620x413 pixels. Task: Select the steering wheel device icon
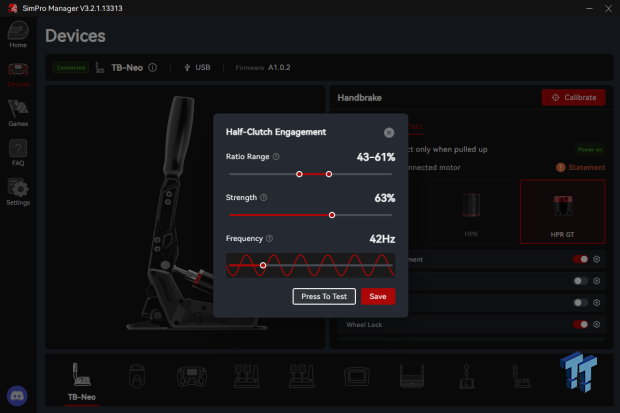pyautogui.click(x=192, y=376)
